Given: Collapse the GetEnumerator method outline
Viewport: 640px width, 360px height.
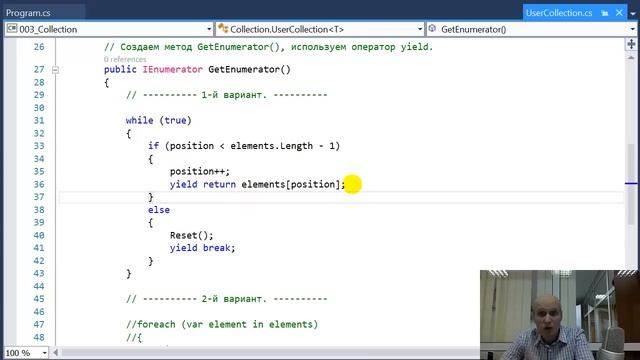Looking at the screenshot, I should (x=55, y=70).
